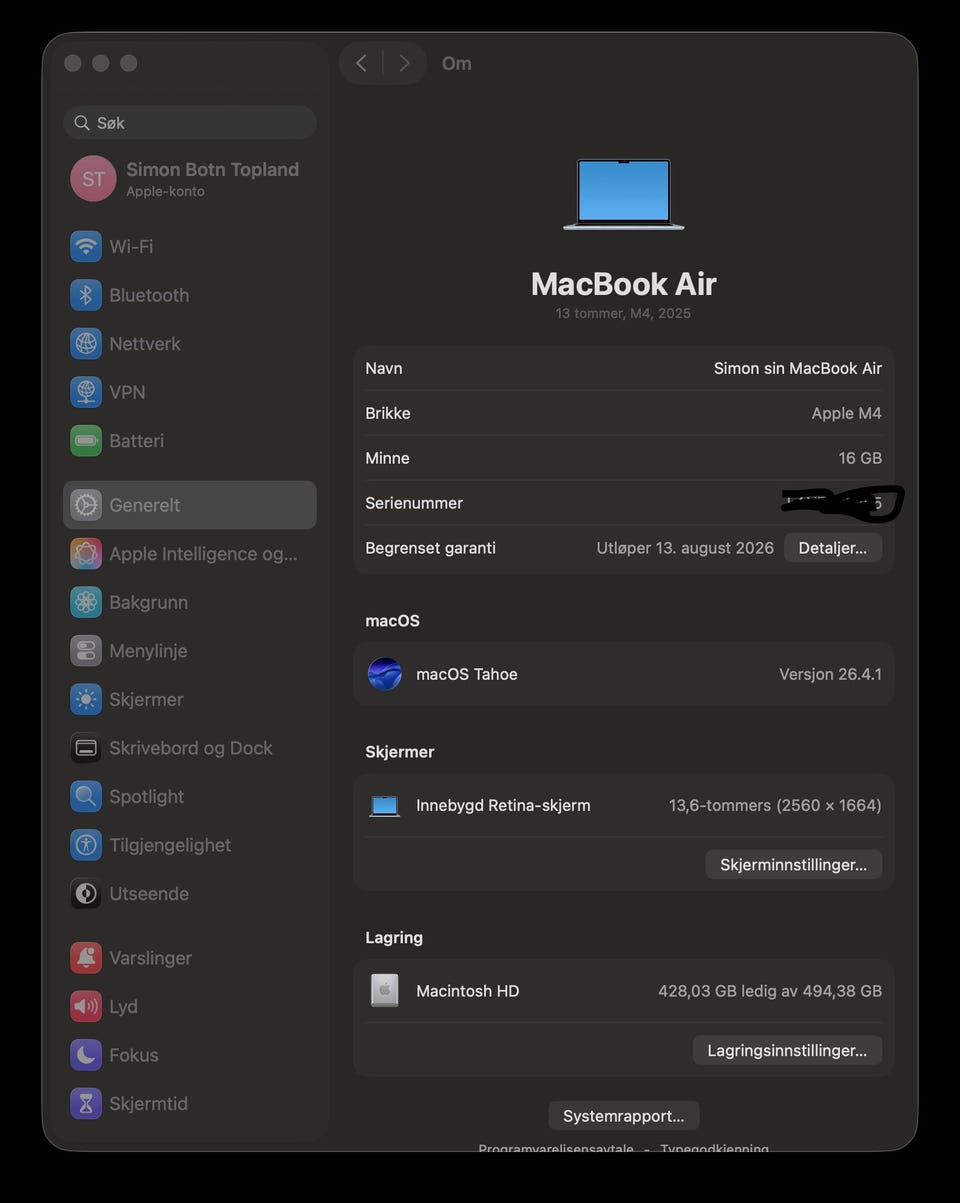Click '13,6-tommers (2560 × 1664)' text
The height and width of the screenshot is (1203, 960).
click(775, 805)
